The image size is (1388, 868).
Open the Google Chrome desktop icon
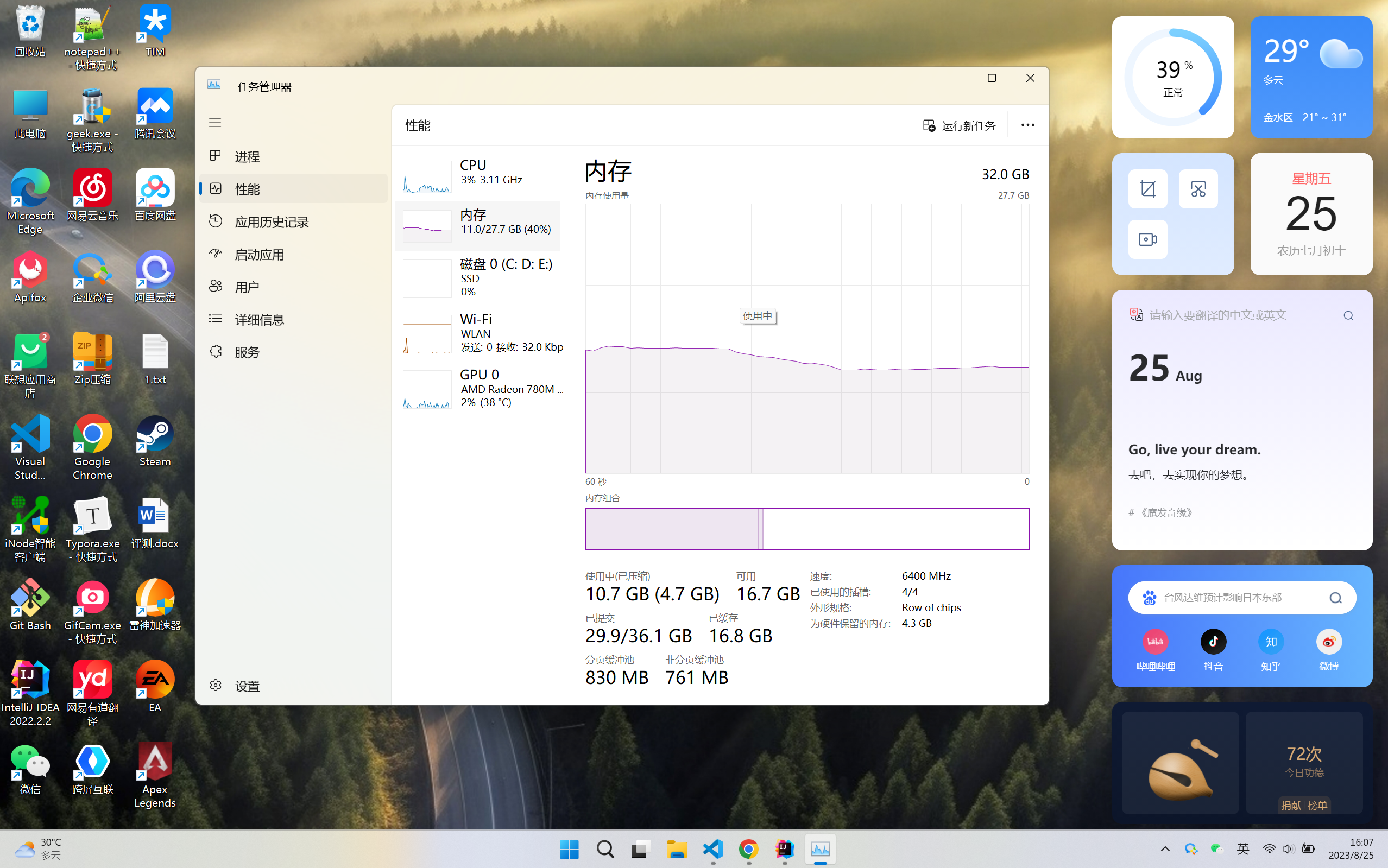tap(92, 448)
